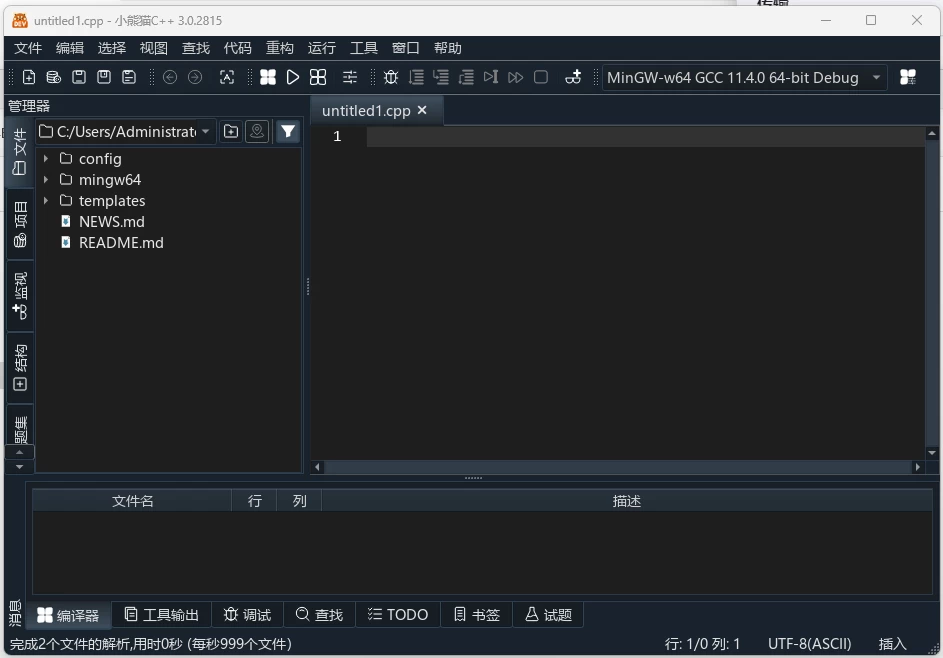Switch to the 调试 bottom panel tab
The image size is (943, 658).
click(x=247, y=614)
